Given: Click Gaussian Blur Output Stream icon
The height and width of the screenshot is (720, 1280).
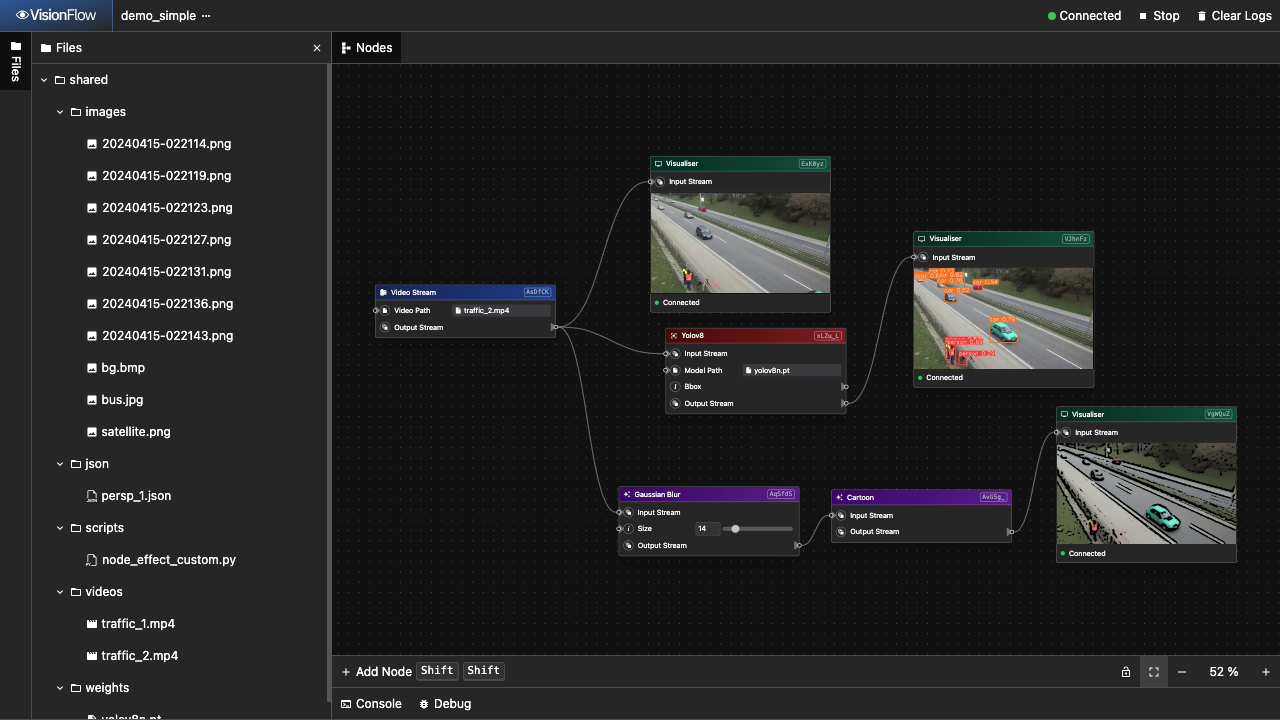Looking at the screenshot, I should [628, 546].
